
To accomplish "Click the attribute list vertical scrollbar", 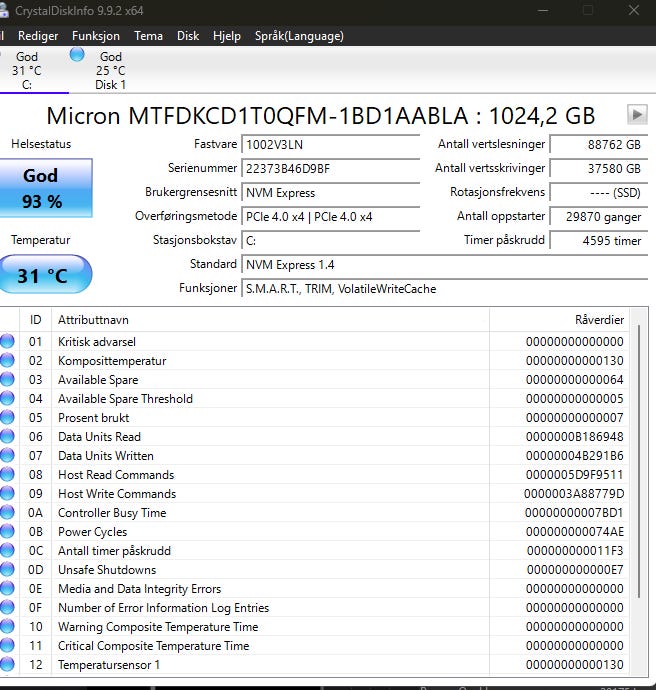I will (x=638, y=462).
